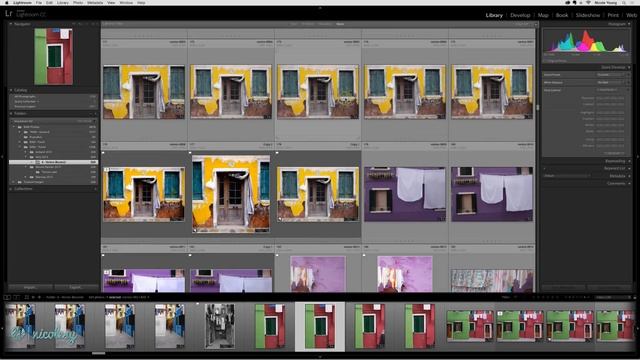Collapse the Catalog panel
The height and width of the screenshot is (360, 640).
tap(11, 90)
